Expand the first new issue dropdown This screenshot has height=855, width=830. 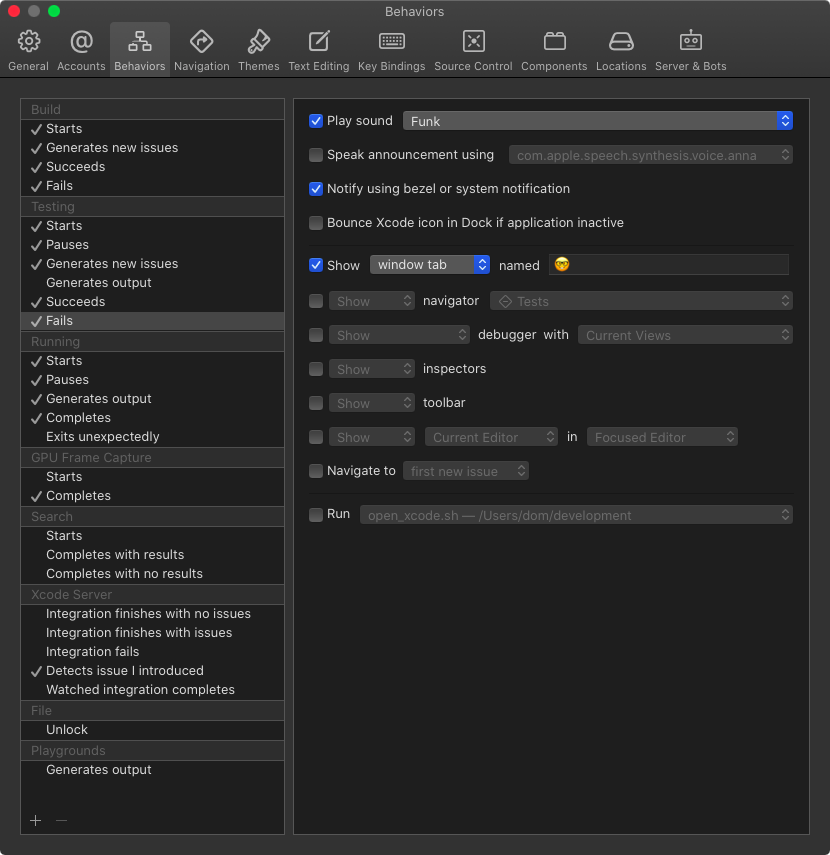pyautogui.click(x=466, y=471)
